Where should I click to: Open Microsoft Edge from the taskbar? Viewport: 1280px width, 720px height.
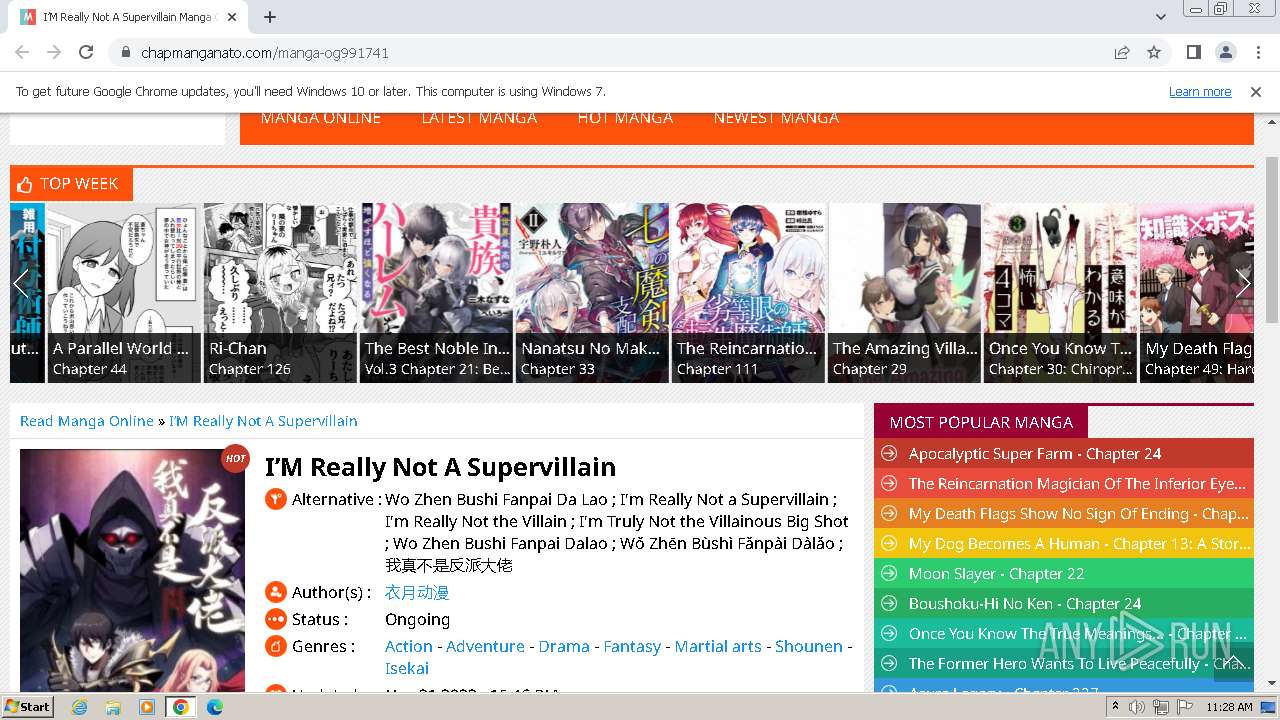(214, 707)
